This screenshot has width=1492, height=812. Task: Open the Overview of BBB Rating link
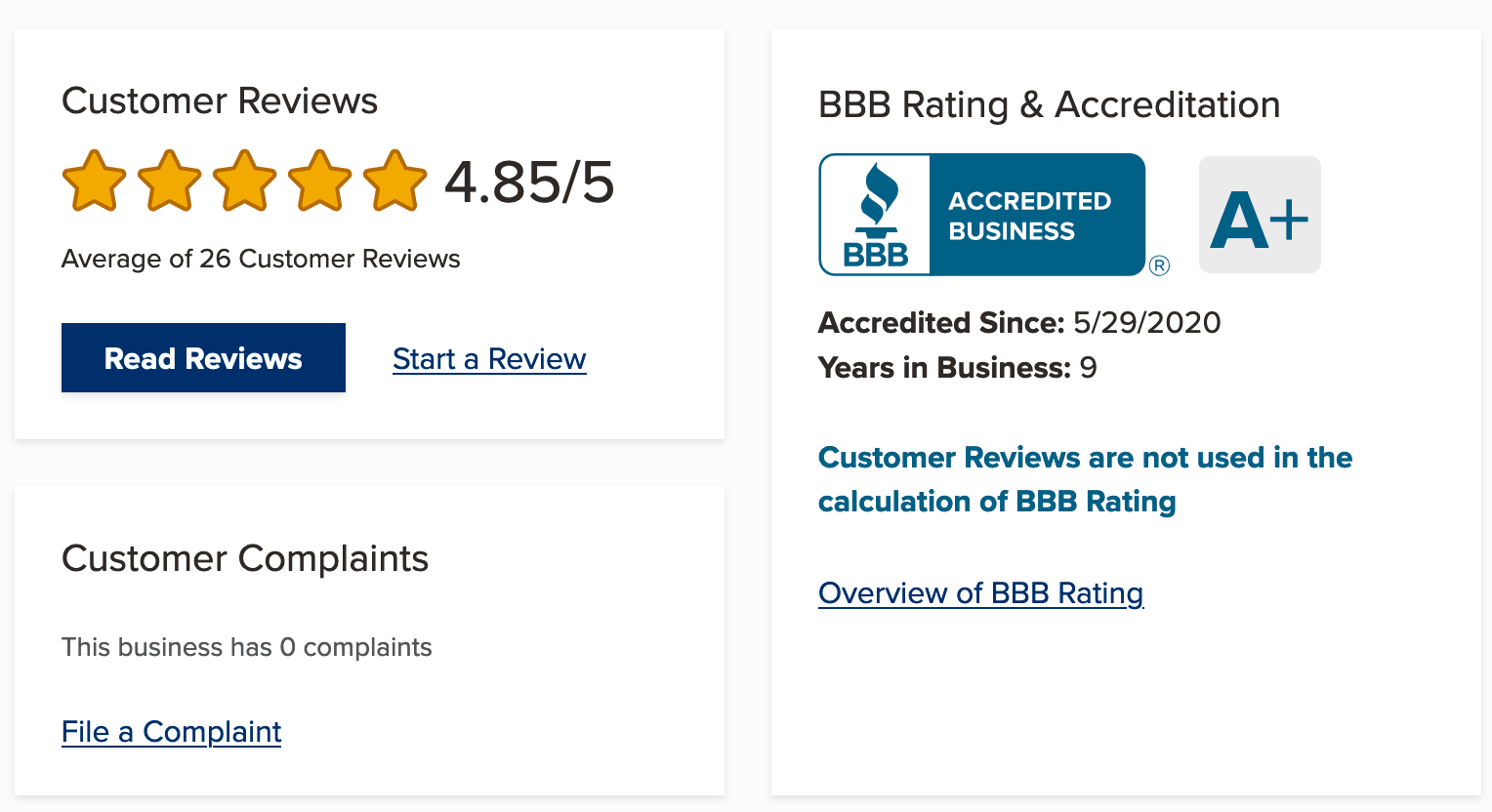click(980, 593)
